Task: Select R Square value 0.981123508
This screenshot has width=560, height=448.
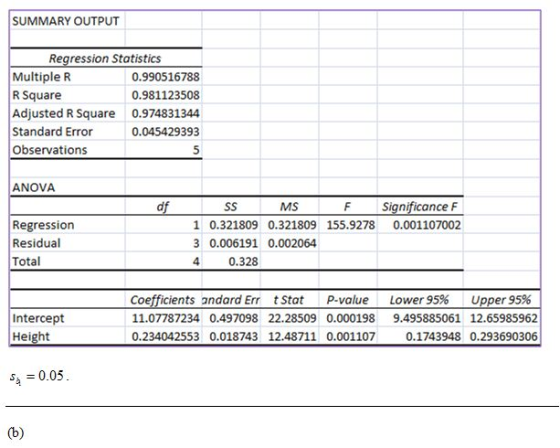Action: click(x=165, y=95)
